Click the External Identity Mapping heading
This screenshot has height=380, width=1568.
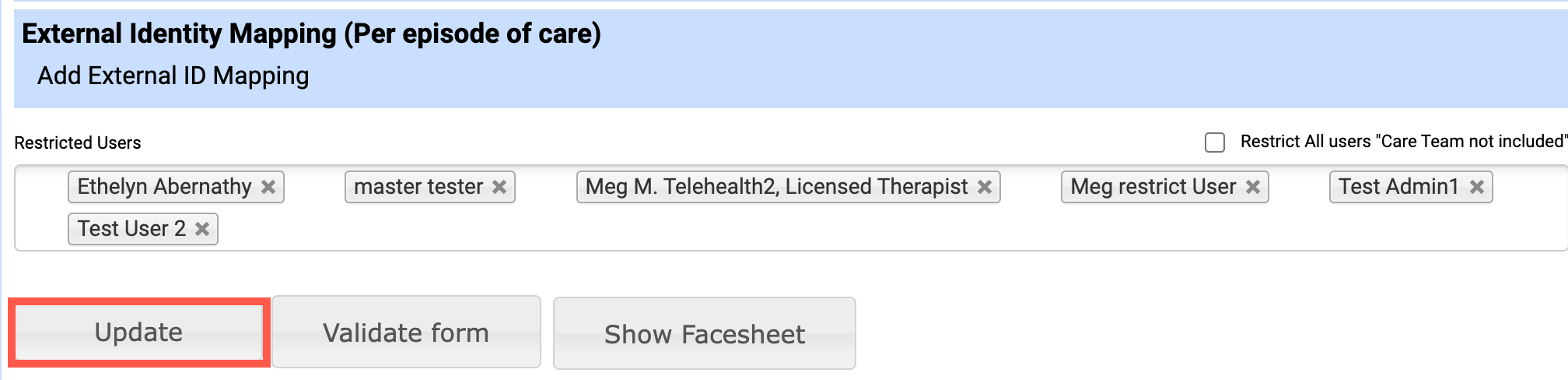pyautogui.click(x=311, y=33)
